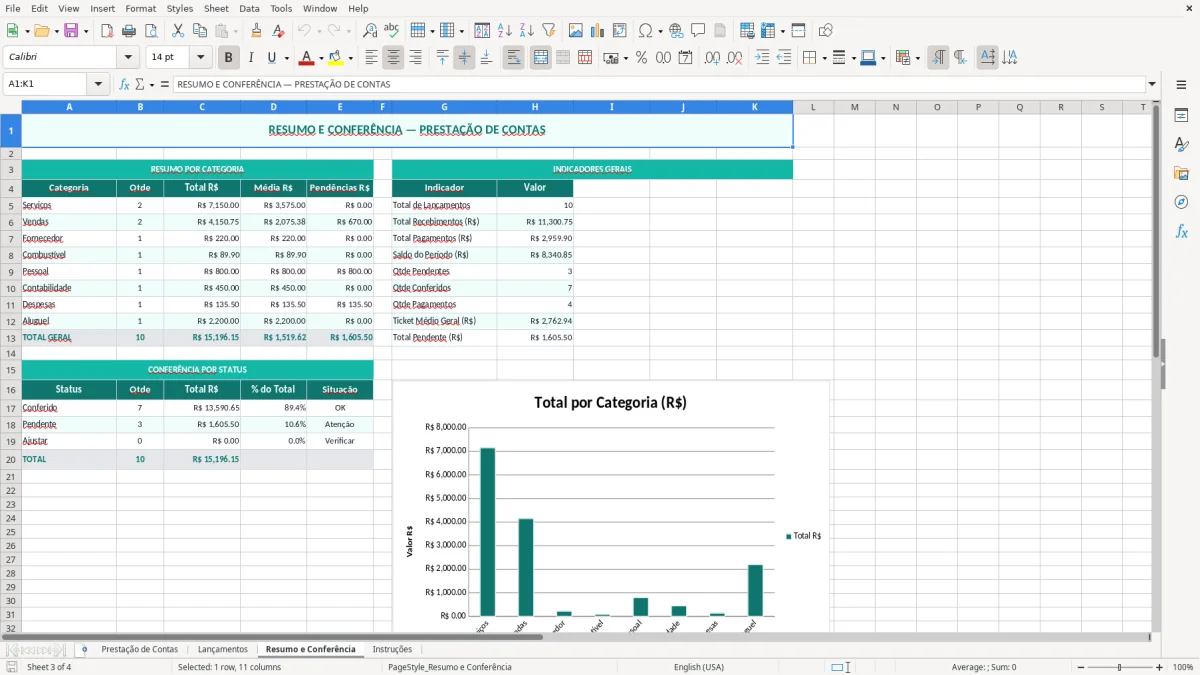Open the Sheet menu
Viewport: 1200px width, 675px height.
point(216,8)
